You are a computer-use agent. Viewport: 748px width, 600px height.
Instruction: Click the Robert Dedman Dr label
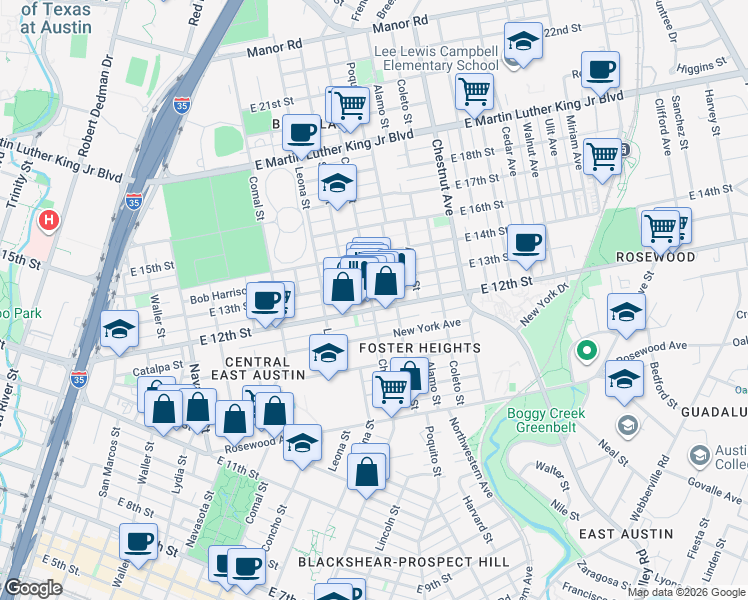[95, 106]
